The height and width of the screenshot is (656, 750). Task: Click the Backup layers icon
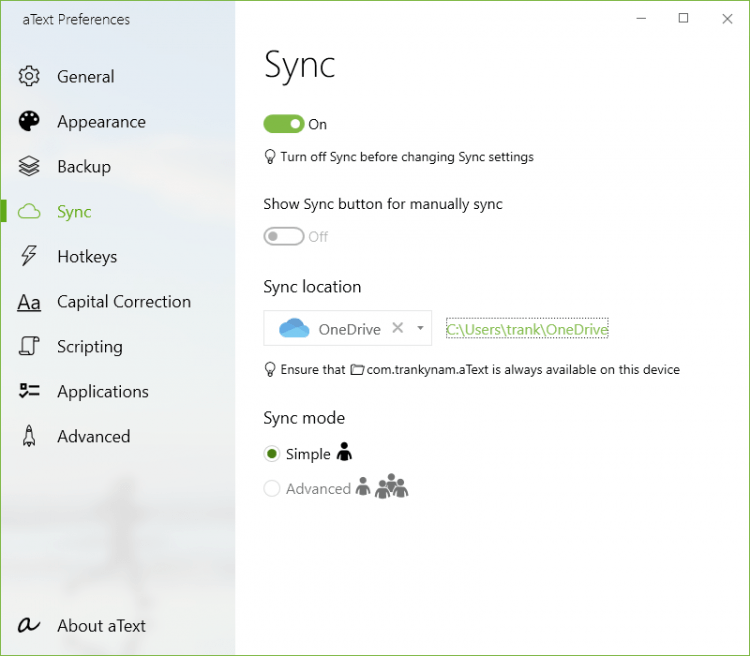pyautogui.click(x=29, y=167)
